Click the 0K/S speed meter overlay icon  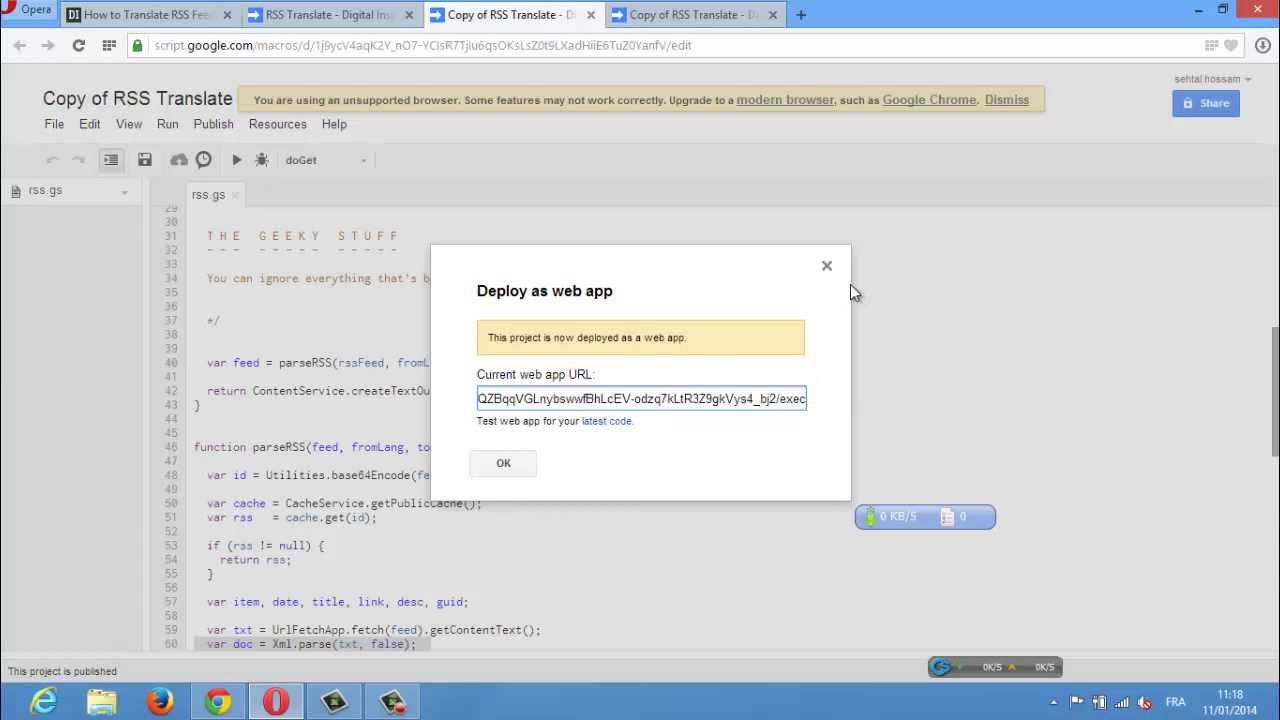[x=995, y=667]
